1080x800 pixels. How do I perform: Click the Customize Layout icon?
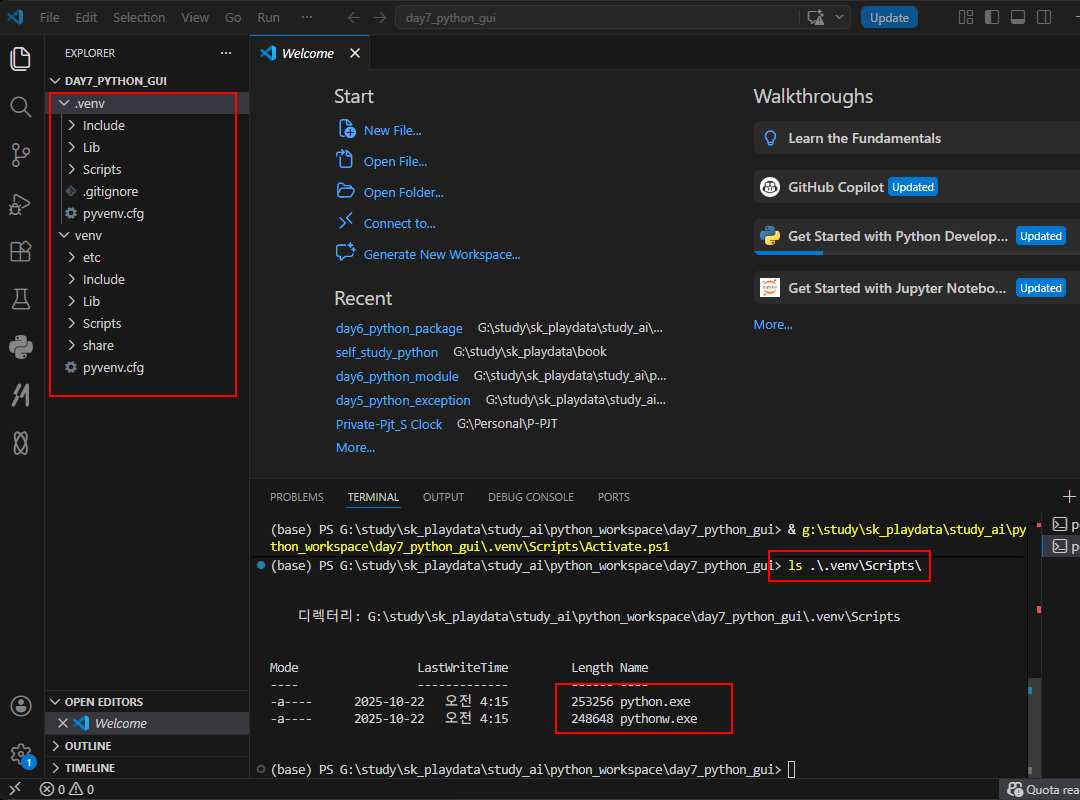(966, 17)
